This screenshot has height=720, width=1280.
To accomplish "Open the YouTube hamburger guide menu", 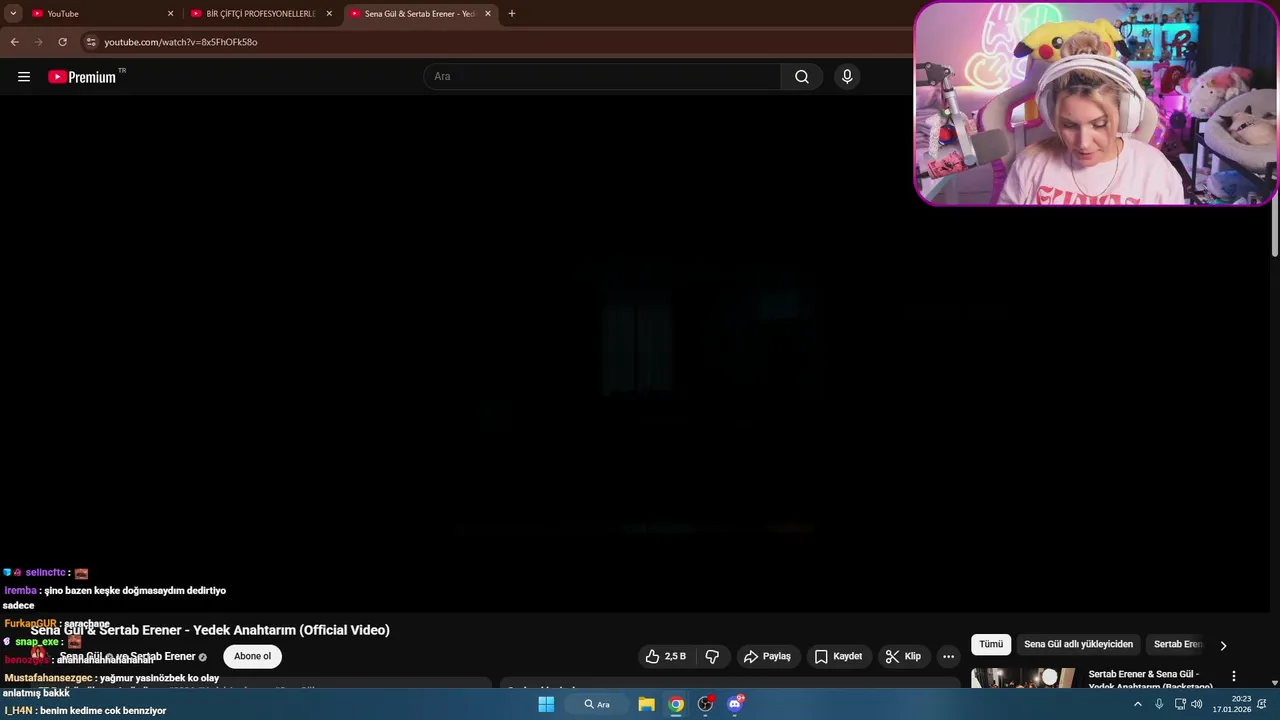I will [x=24, y=77].
